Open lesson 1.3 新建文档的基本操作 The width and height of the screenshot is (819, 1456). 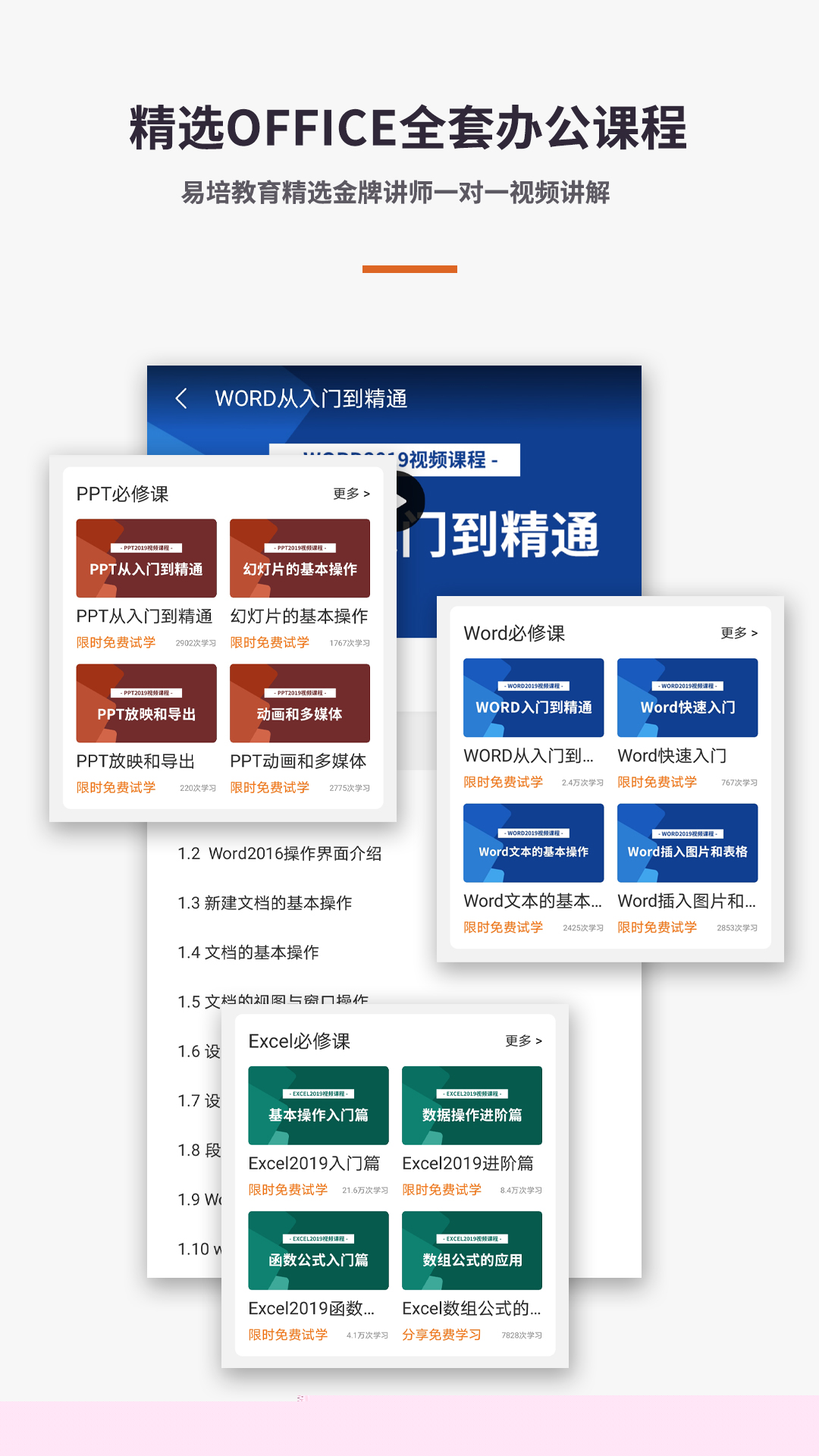265,903
